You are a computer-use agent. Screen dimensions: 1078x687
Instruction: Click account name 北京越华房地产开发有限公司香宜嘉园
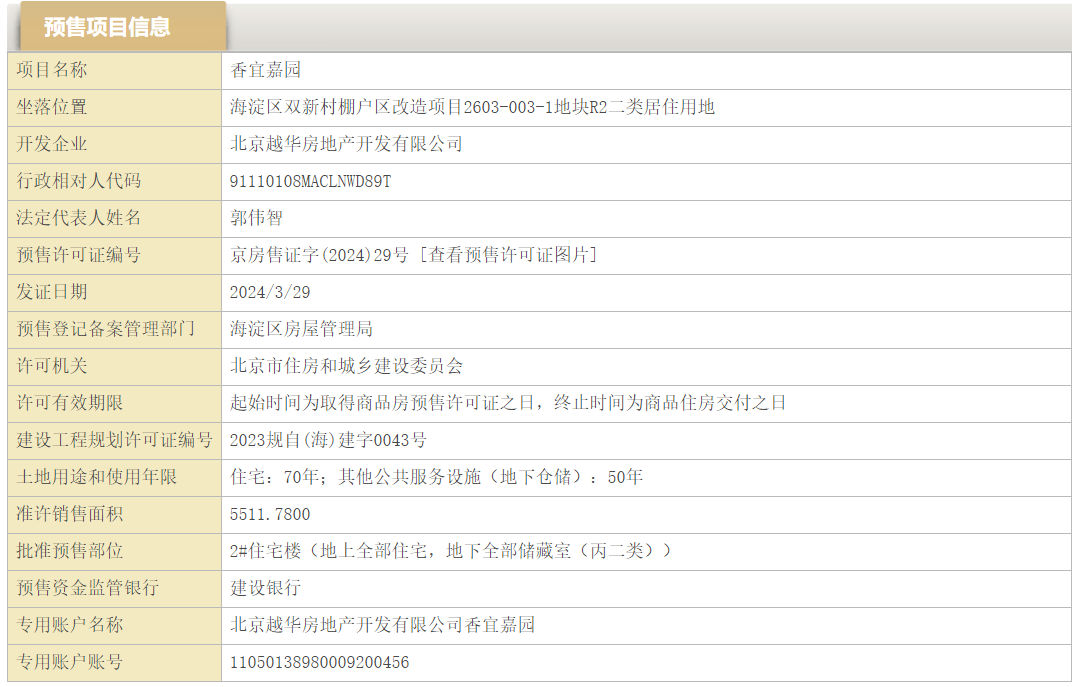click(x=382, y=625)
